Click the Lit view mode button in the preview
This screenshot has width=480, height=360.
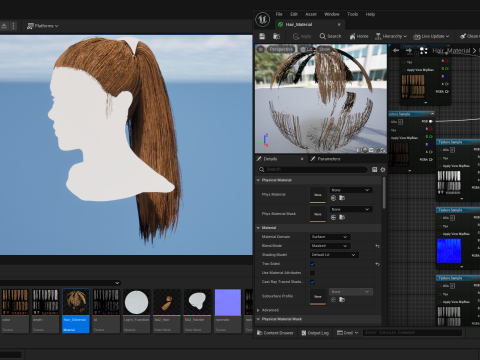coord(306,49)
